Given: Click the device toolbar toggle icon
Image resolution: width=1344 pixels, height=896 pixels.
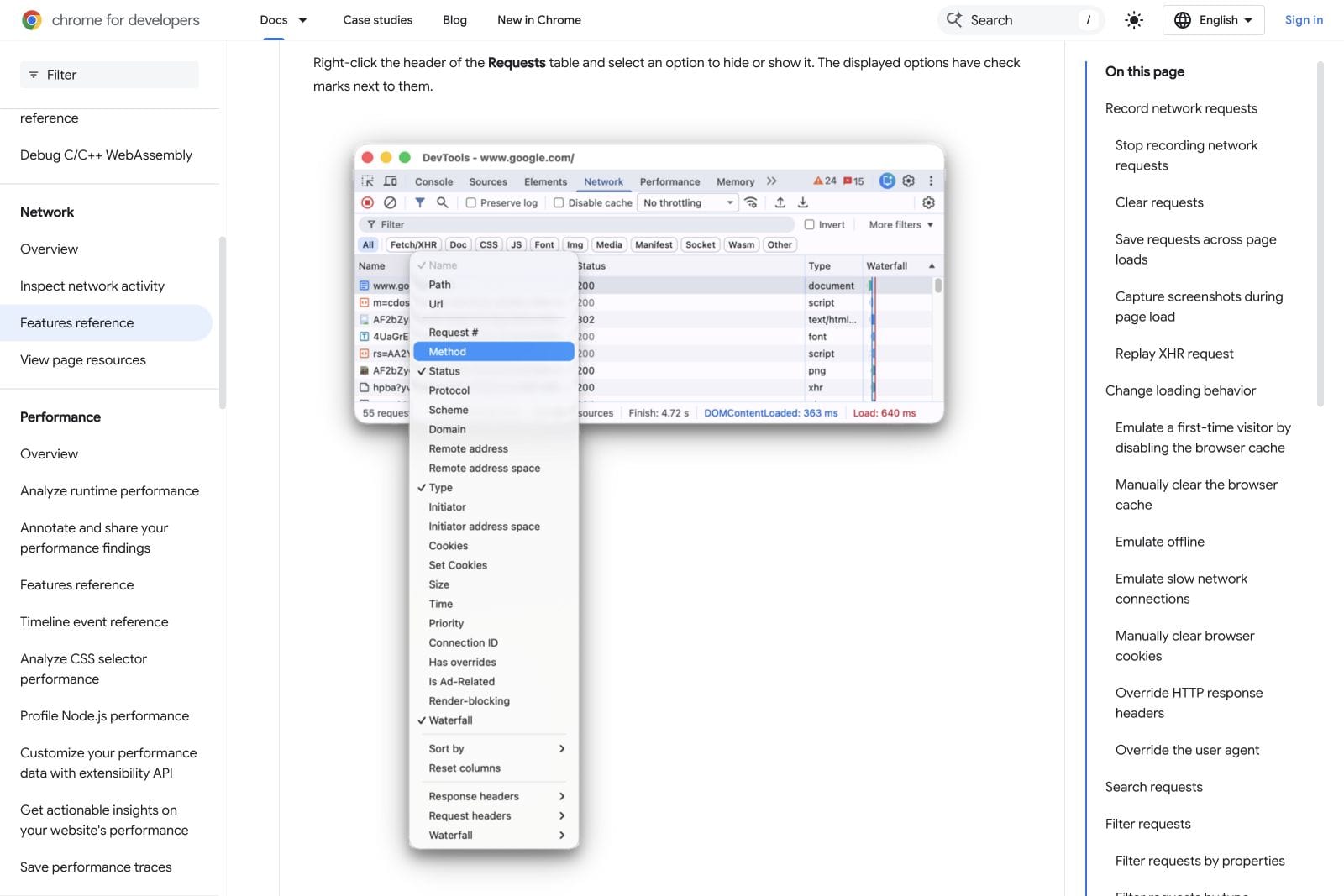Looking at the screenshot, I should coord(391,181).
